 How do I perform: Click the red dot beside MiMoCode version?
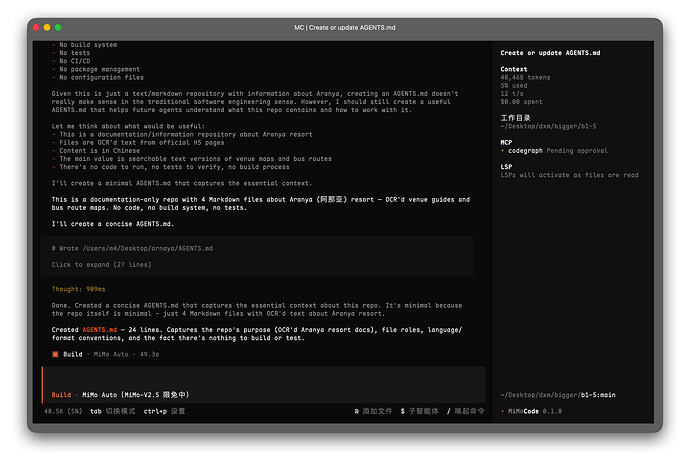(502, 411)
